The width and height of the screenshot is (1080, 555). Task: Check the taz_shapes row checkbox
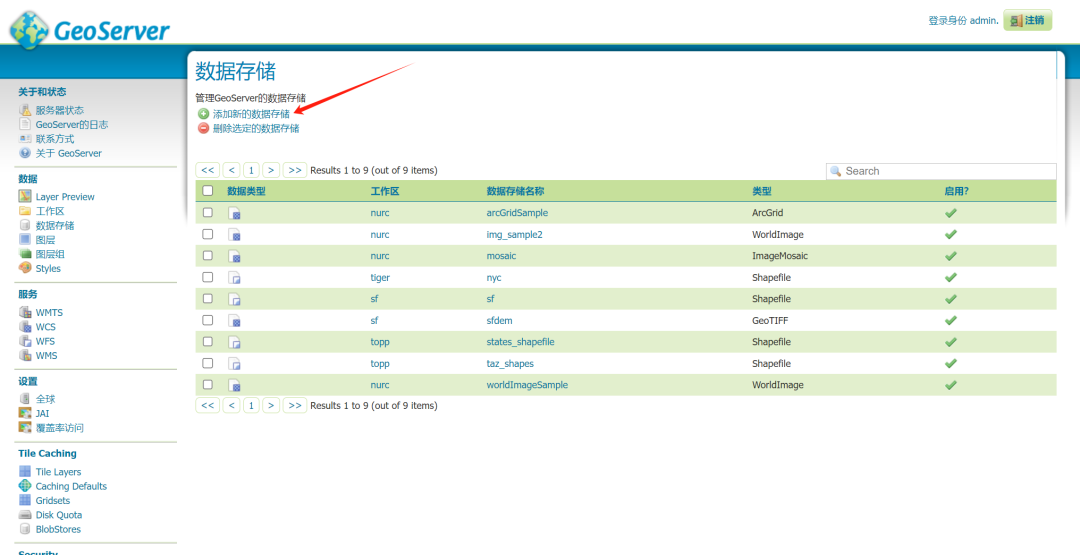point(207,363)
